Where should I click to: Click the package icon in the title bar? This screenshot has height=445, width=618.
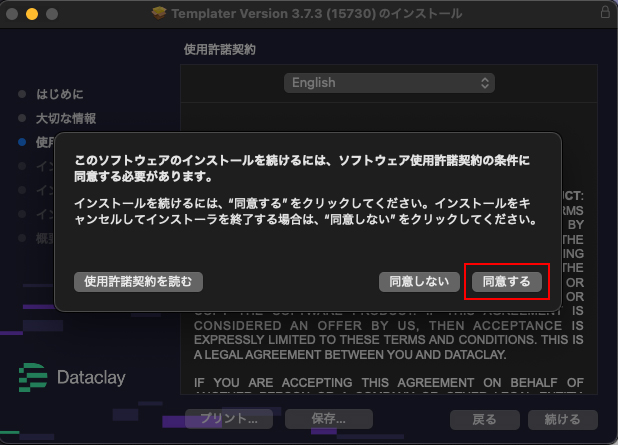pos(160,14)
